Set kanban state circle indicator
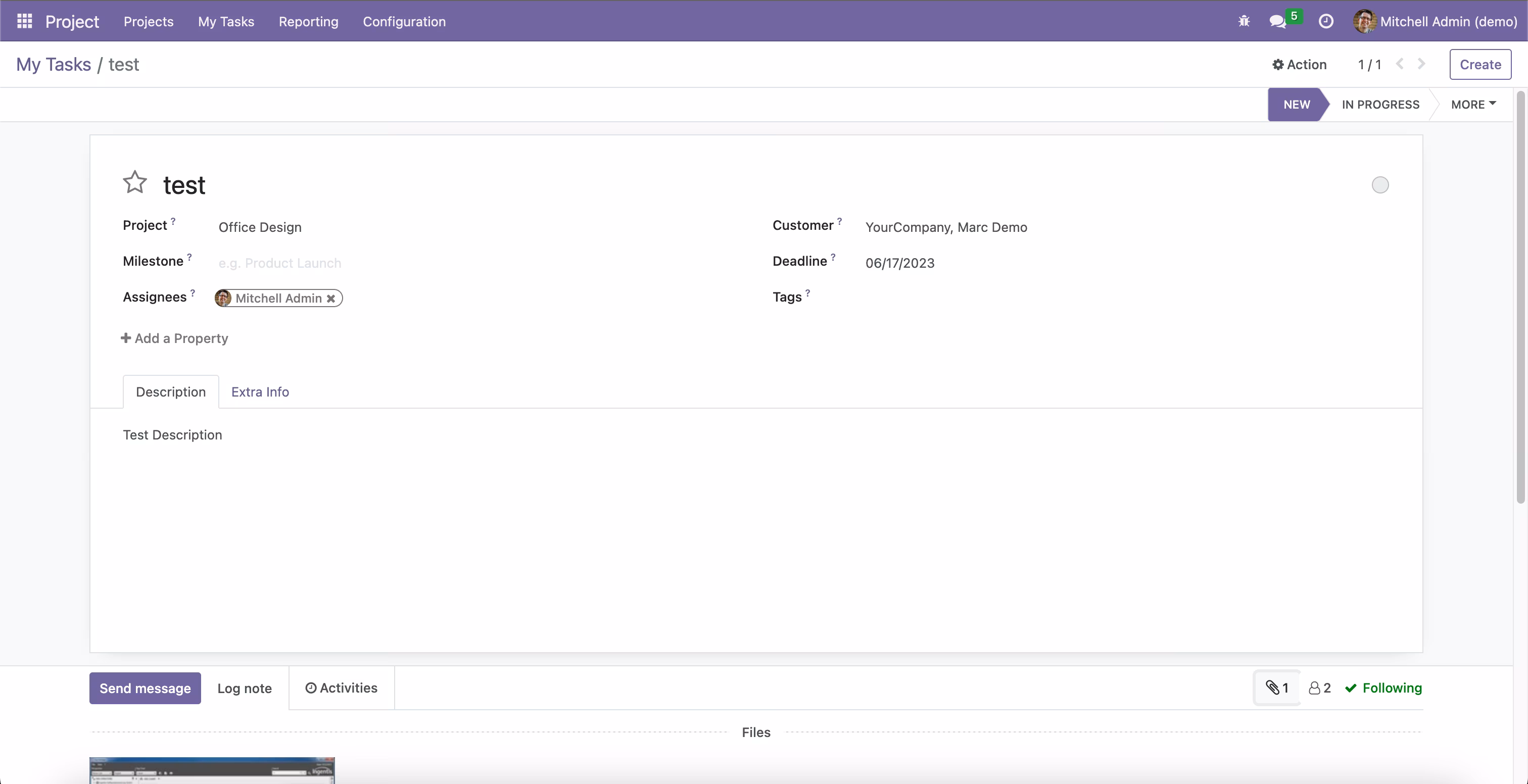 [x=1380, y=185]
